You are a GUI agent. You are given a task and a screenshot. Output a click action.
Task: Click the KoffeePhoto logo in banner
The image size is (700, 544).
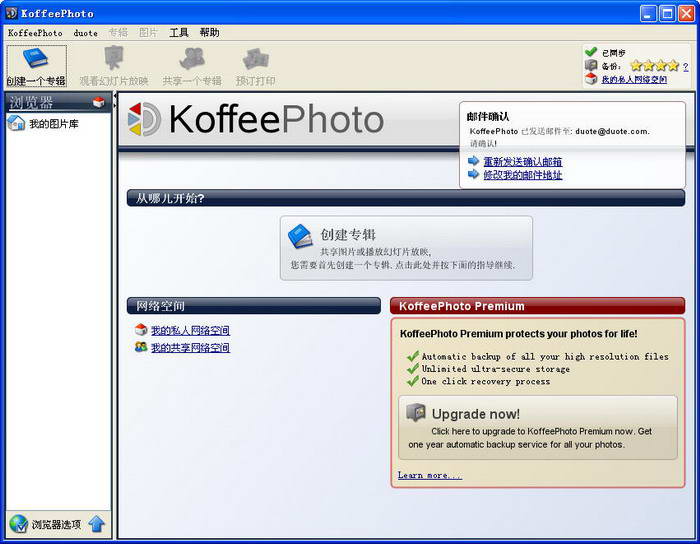coord(255,119)
